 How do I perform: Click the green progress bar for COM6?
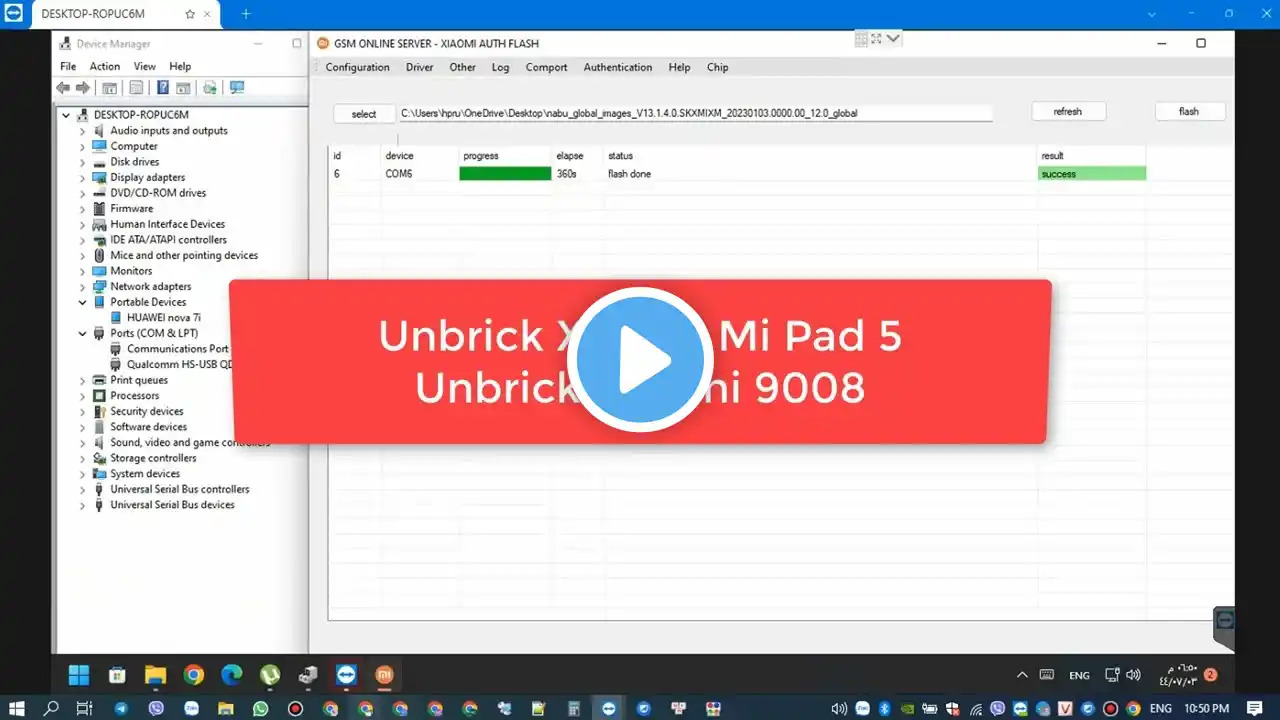(x=505, y=173)
